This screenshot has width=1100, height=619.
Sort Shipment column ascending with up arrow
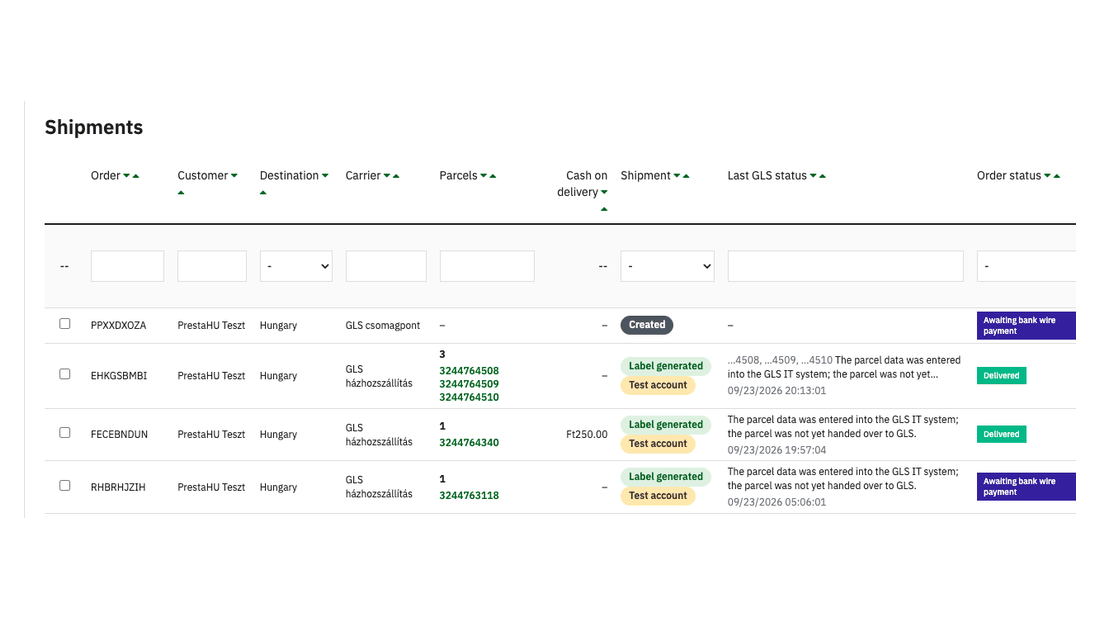[x=686, y=176]
